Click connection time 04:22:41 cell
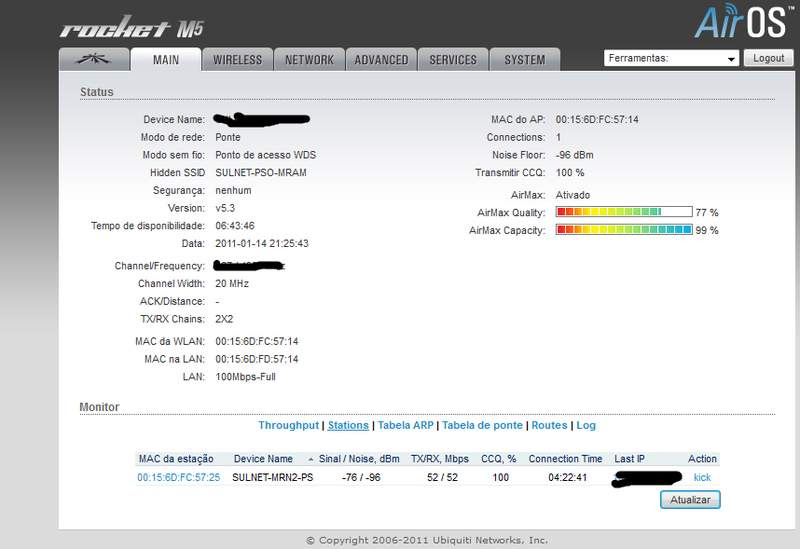This screenshot has height=549, width=800. click(x=567, y=478)
